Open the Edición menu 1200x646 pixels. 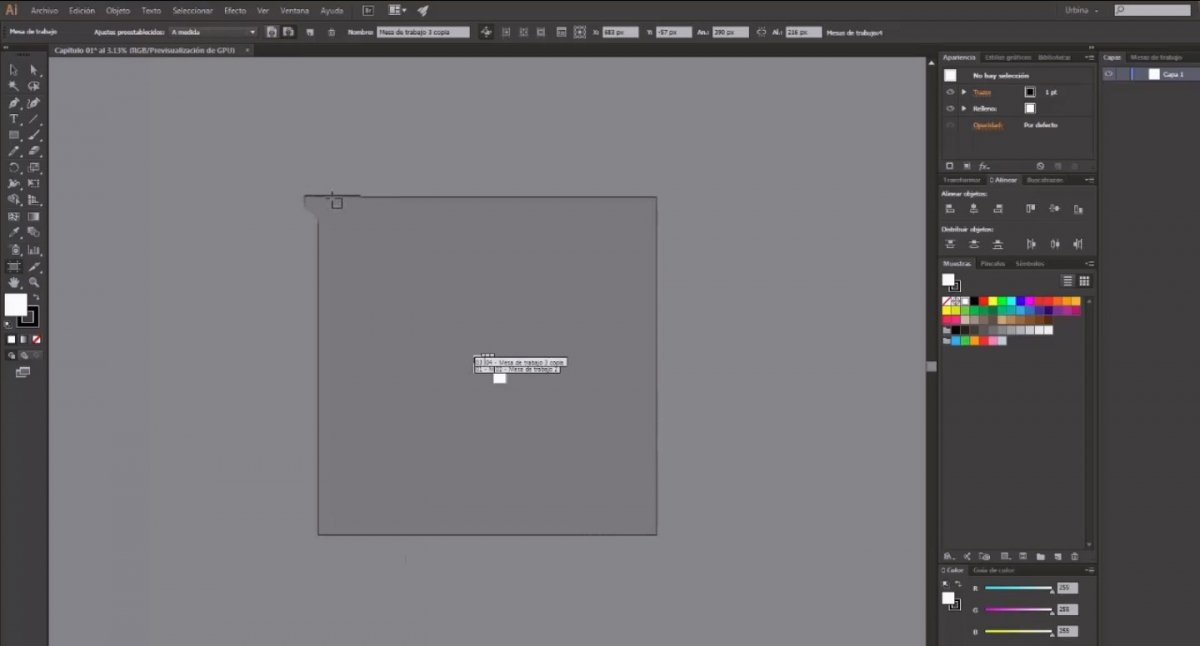point(82,10)
